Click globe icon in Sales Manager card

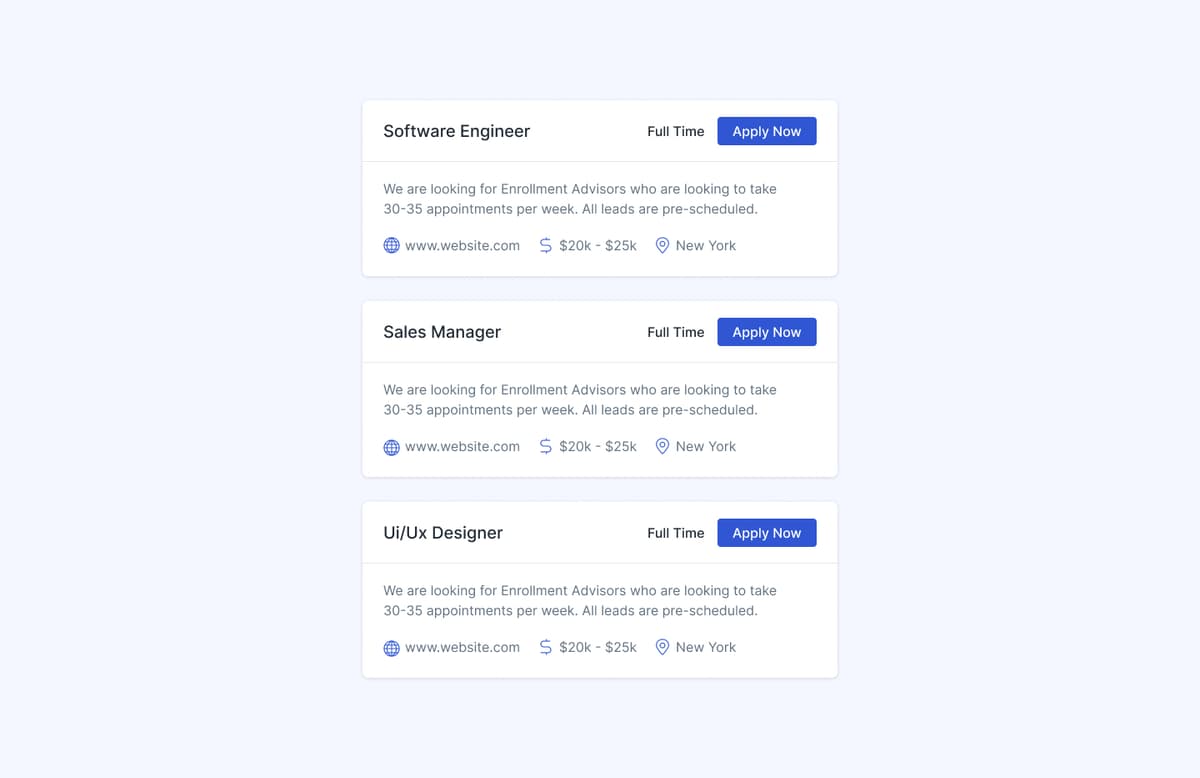(x=392, y=447)
